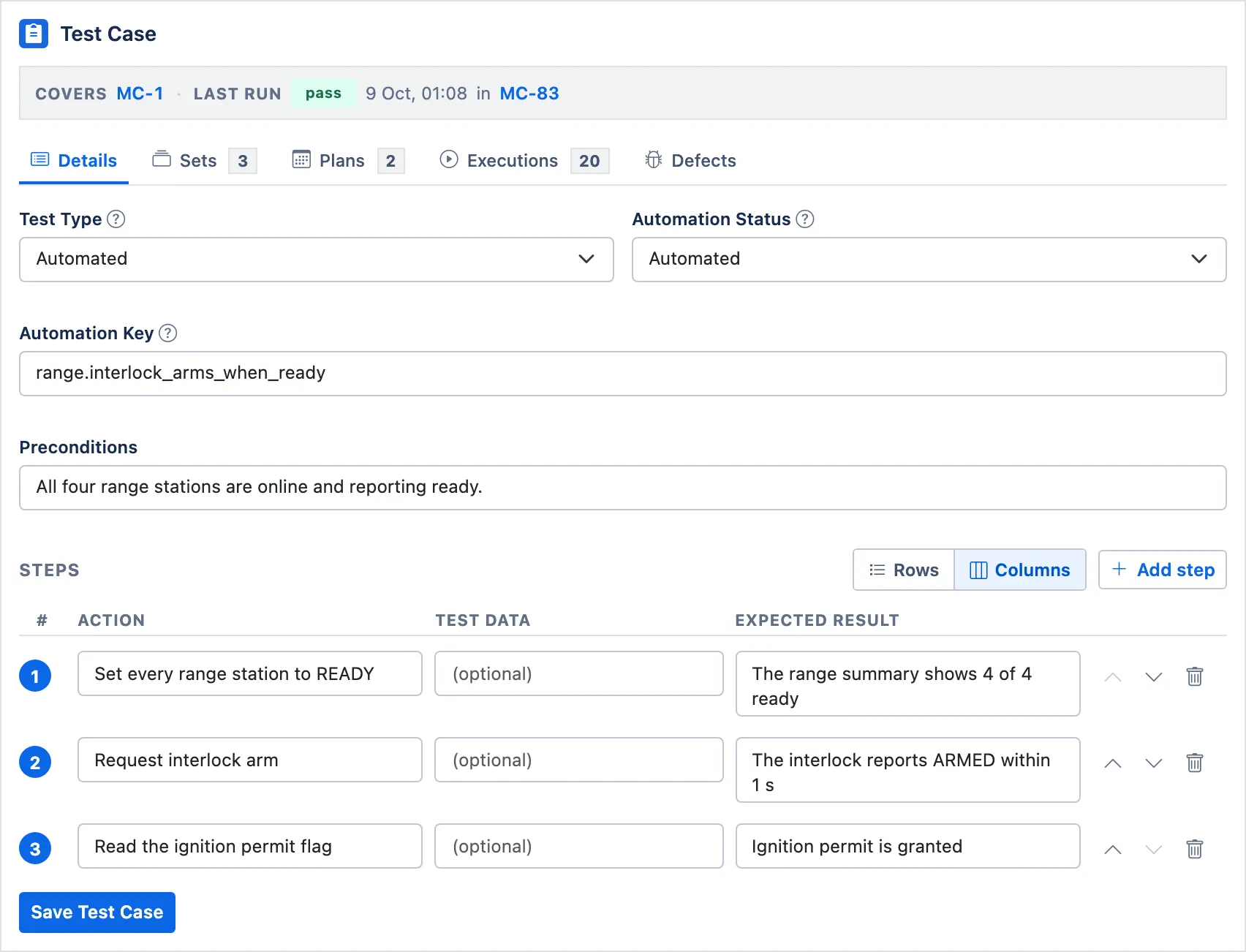Click the Preconditions text field
This screenshot has height=952, width=1246.
[x=623, y=488]
